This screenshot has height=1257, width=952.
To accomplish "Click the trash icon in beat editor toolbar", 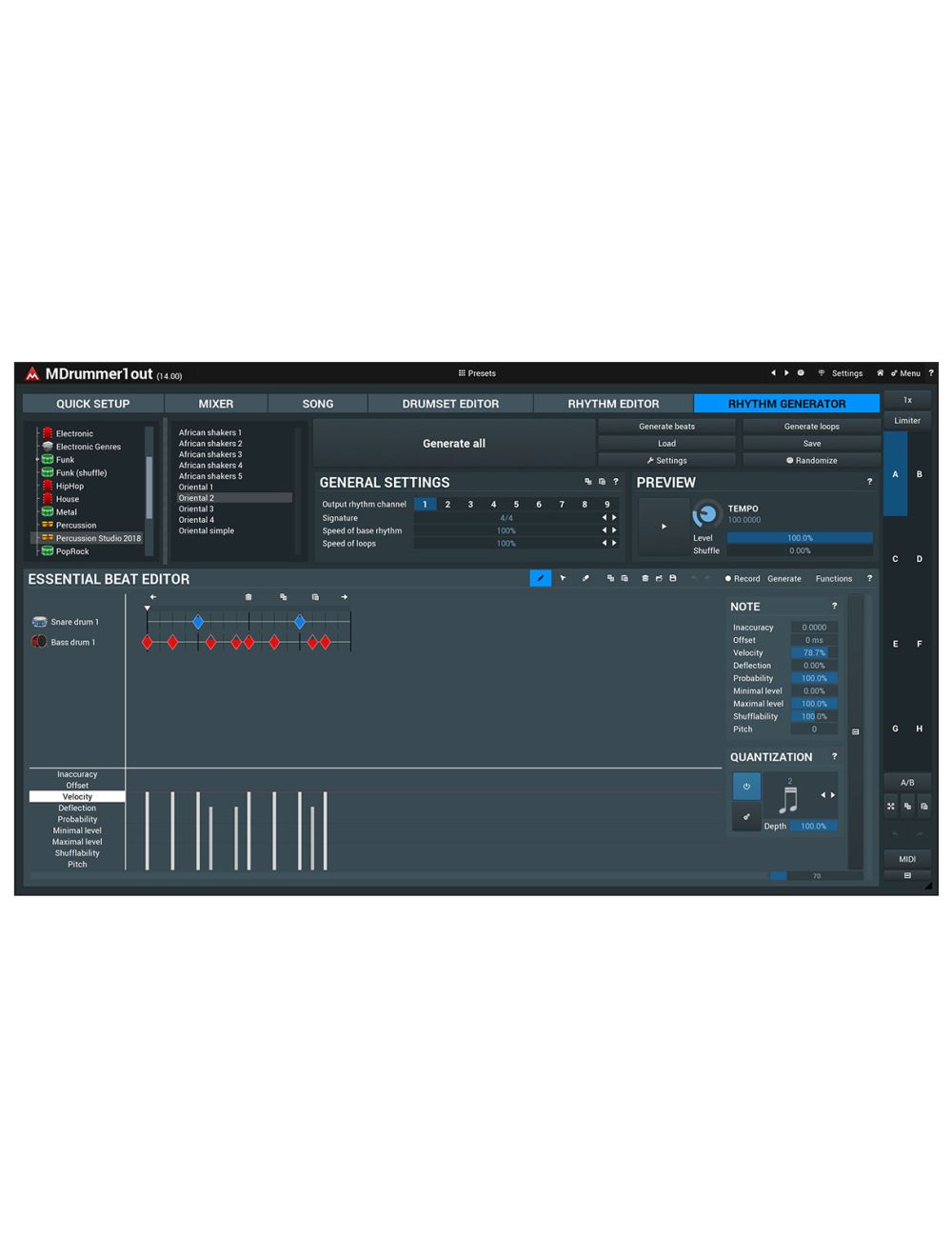I will (645, 578).
